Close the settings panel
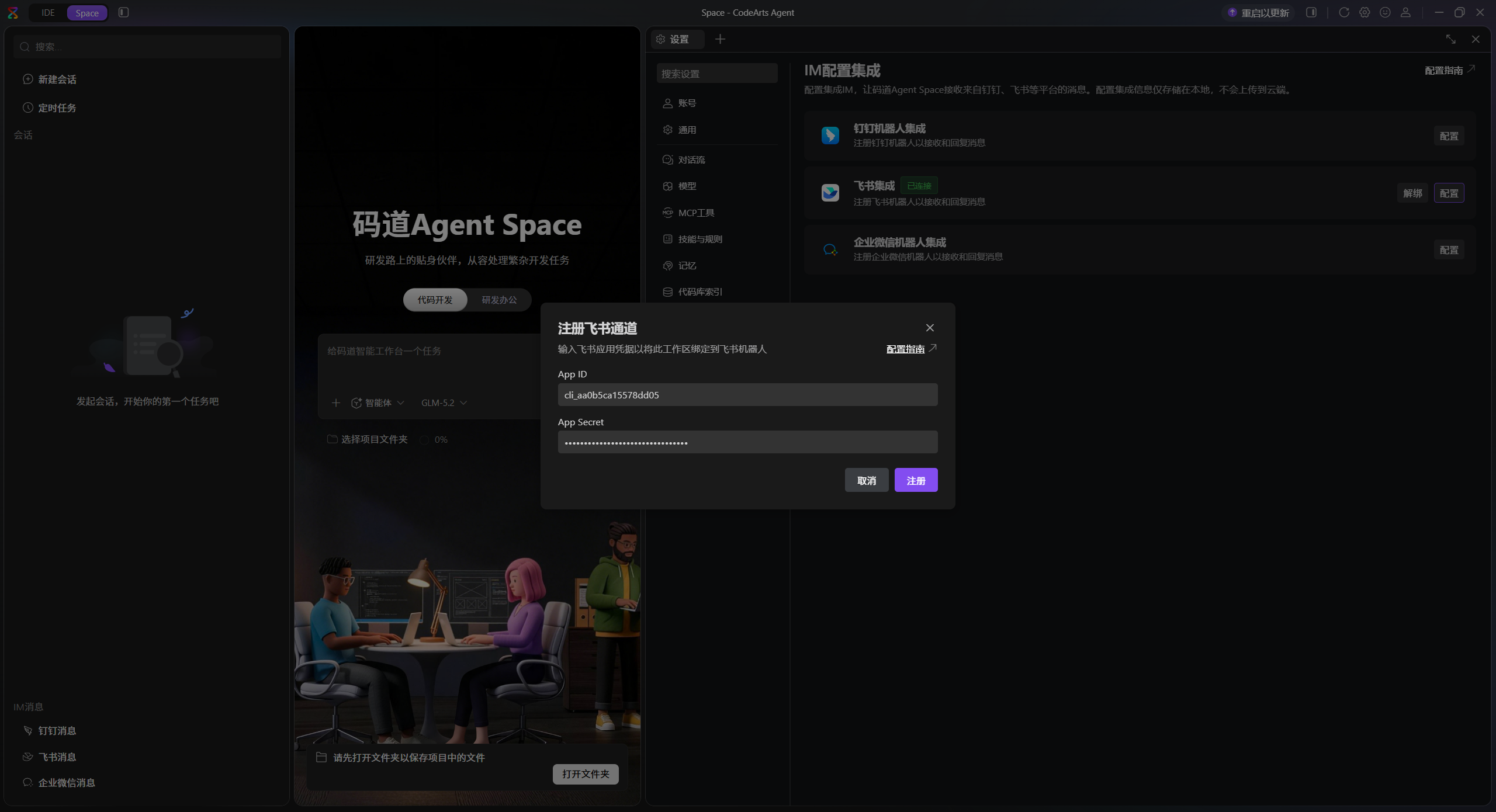The height and width of the screenshot is (812, 1496). point(1476,39)
